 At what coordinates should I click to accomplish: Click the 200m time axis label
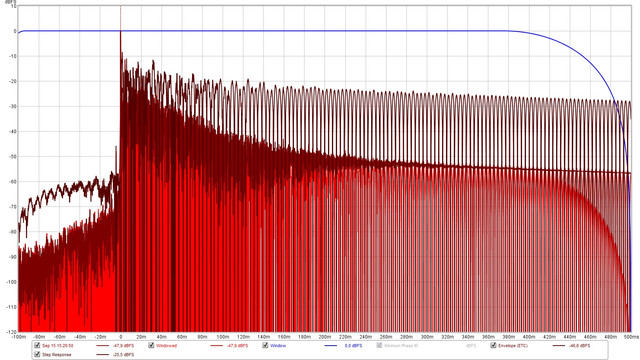[324, 337]
